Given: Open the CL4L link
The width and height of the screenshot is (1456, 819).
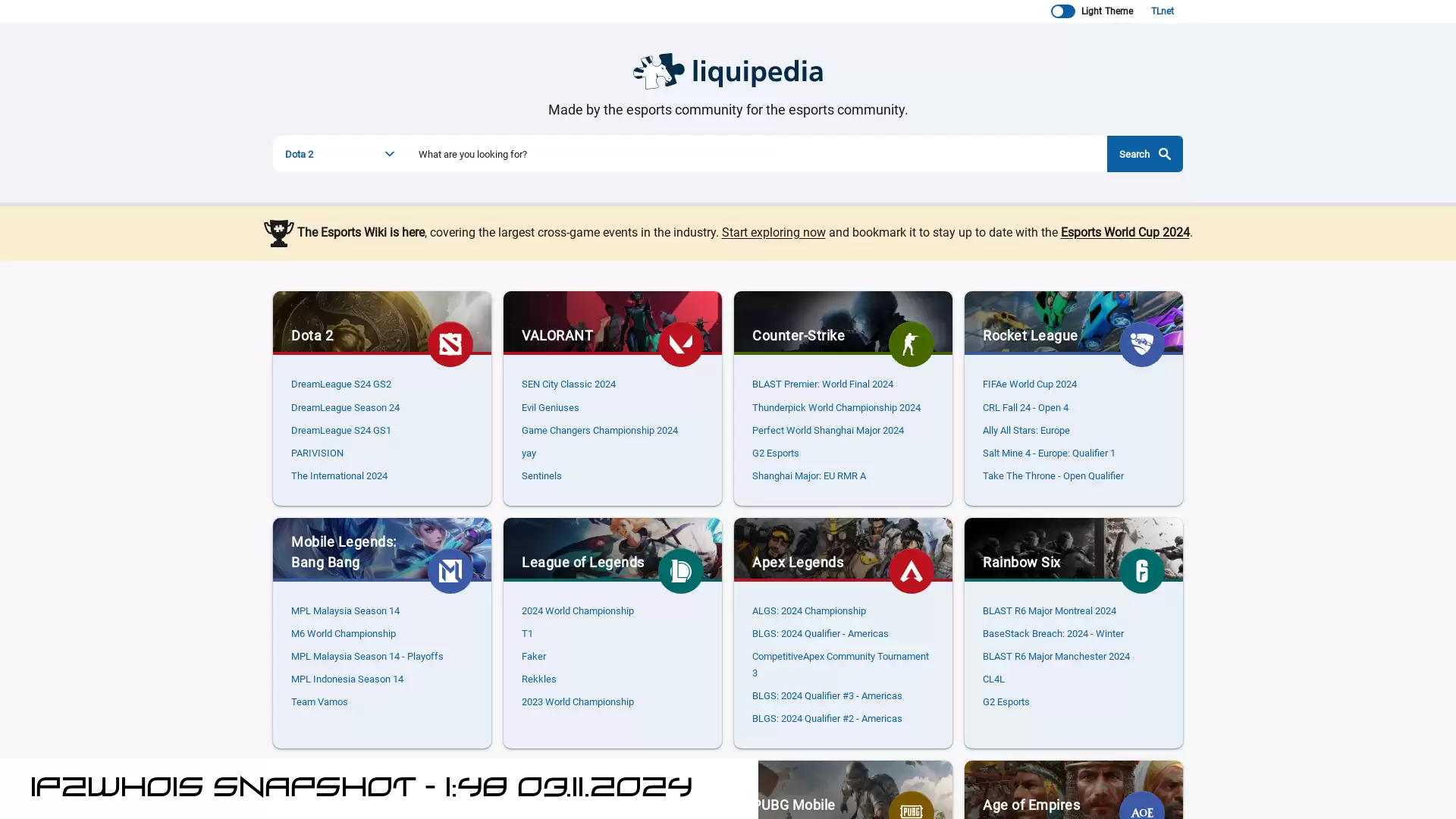Looking at the screenshot, I should [993, 679].
